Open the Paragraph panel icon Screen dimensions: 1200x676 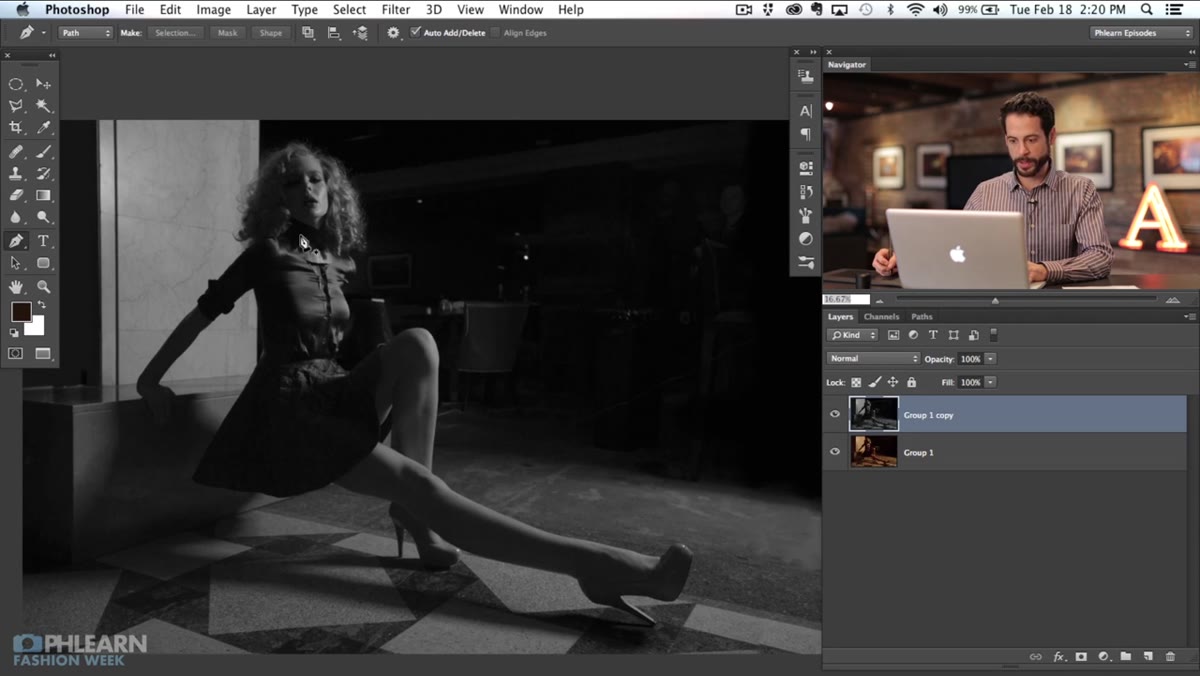806,134
